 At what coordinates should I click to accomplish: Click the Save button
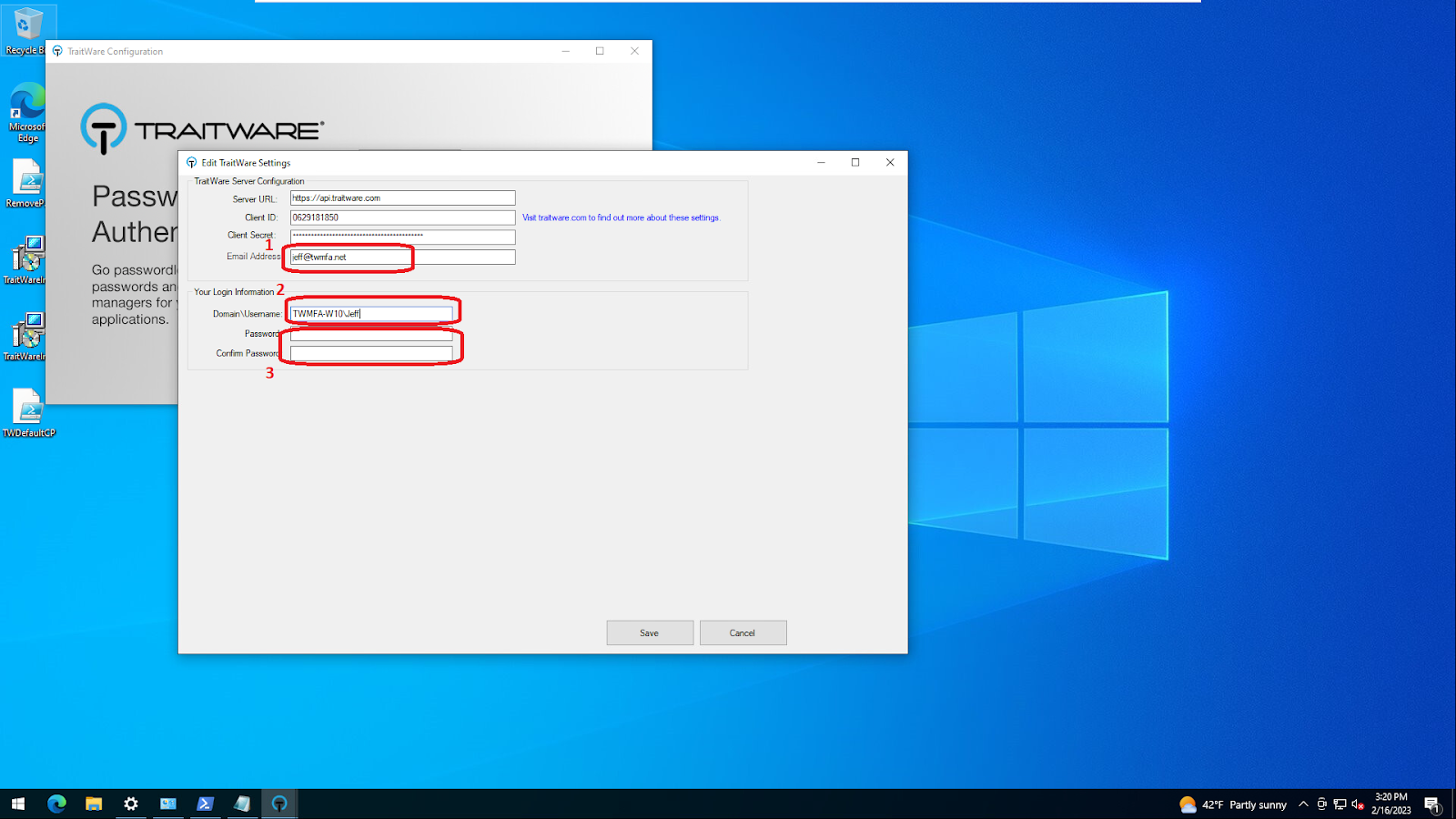[650, 632]
